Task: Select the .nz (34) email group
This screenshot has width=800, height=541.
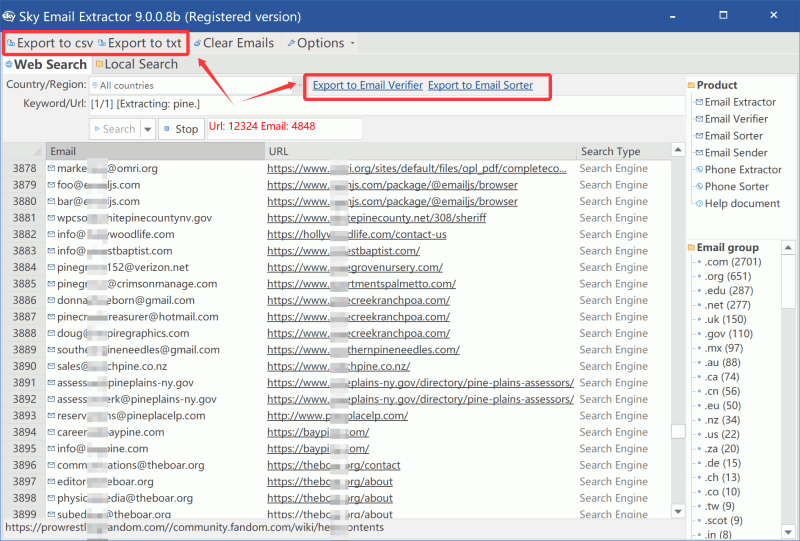Action: 722,420
